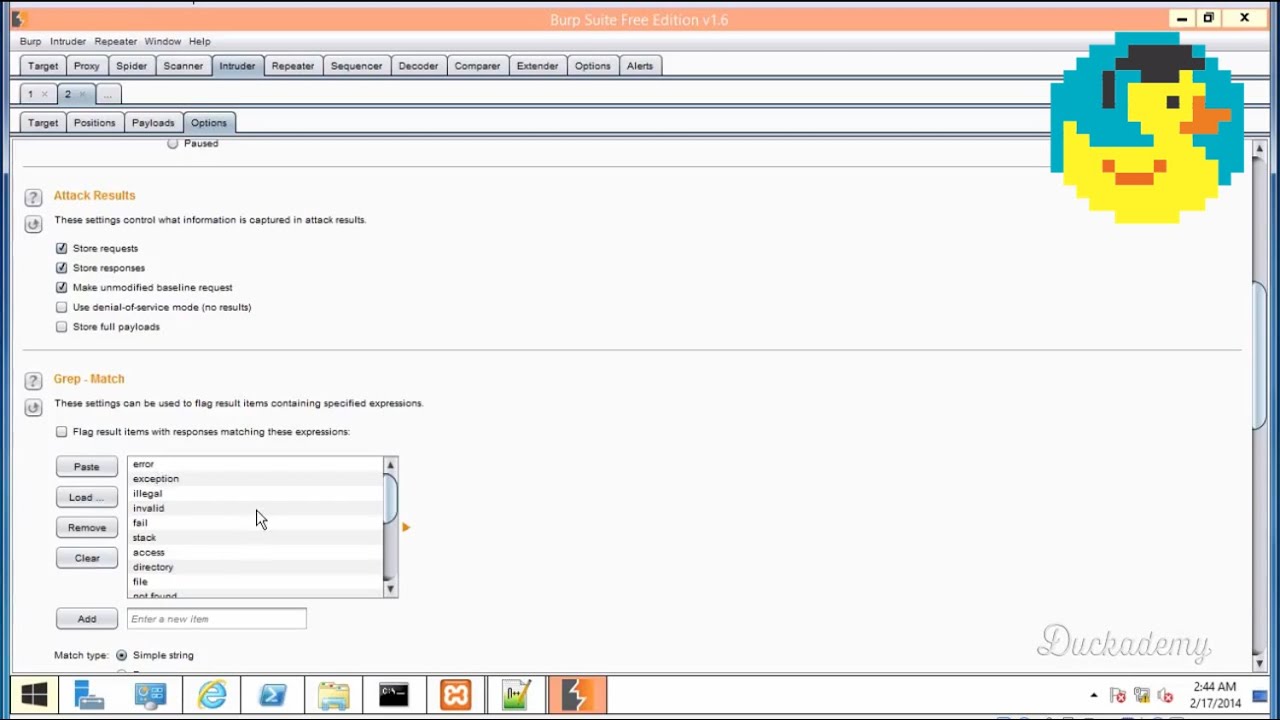Image resolution: width=1280 pixels, height=720 pixels.
Task: Enable Store full payloads
Action: coord(62,327)
